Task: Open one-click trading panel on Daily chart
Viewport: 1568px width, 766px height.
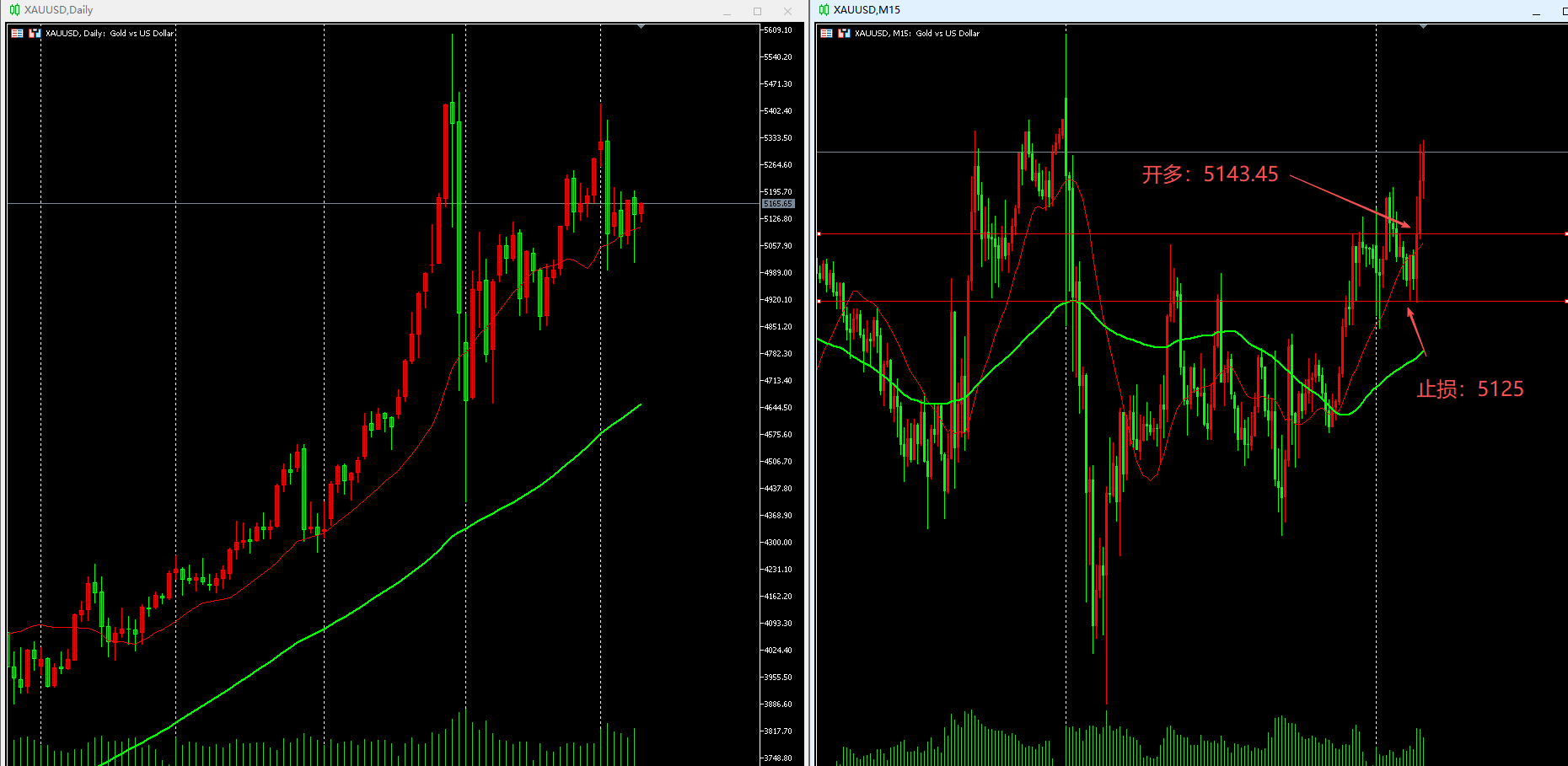Action: [17, 34]
